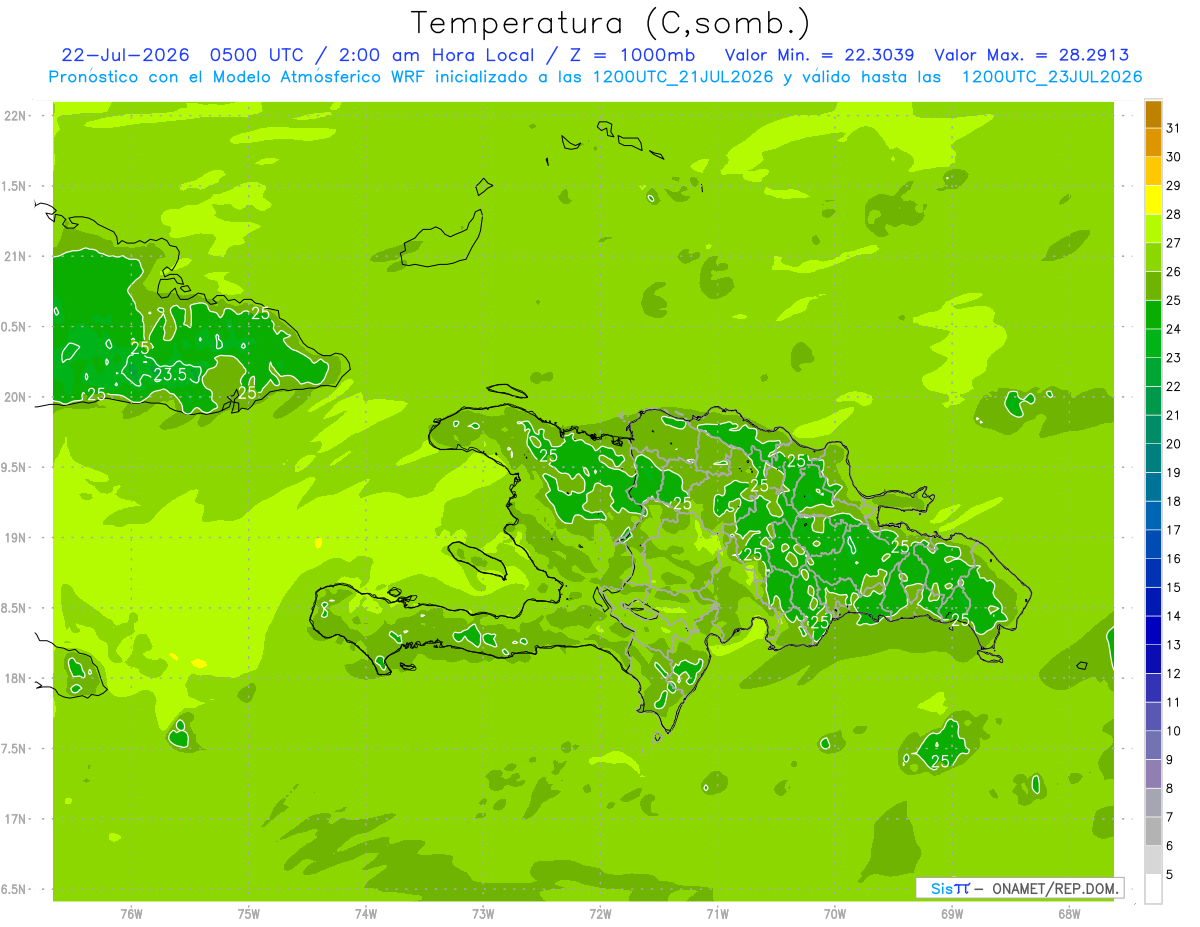
Task: Click the yellow legend swatch between 28 and 29
Action: point(1153,200)
